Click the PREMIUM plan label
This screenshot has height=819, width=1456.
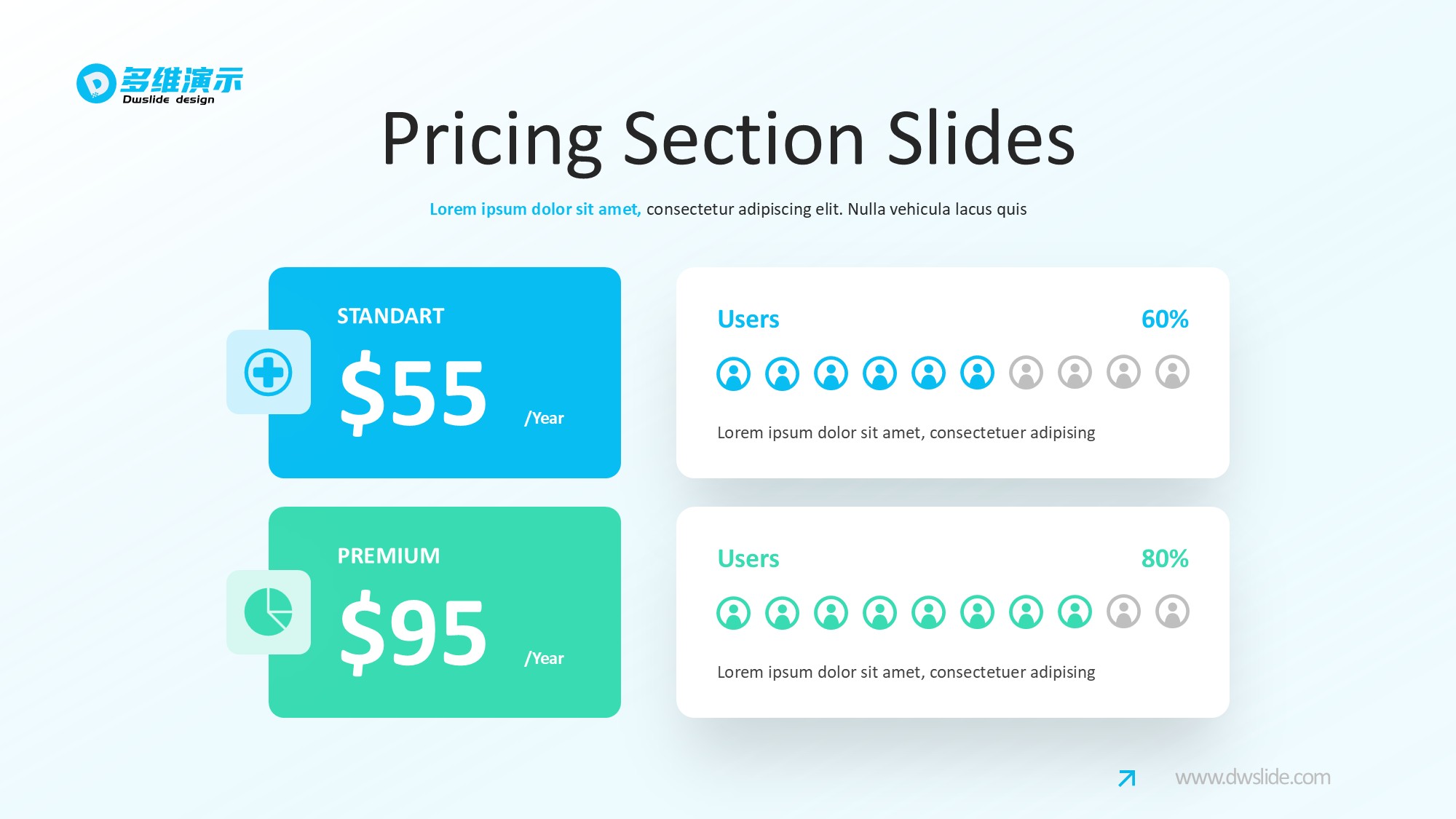tap(388, 555)
